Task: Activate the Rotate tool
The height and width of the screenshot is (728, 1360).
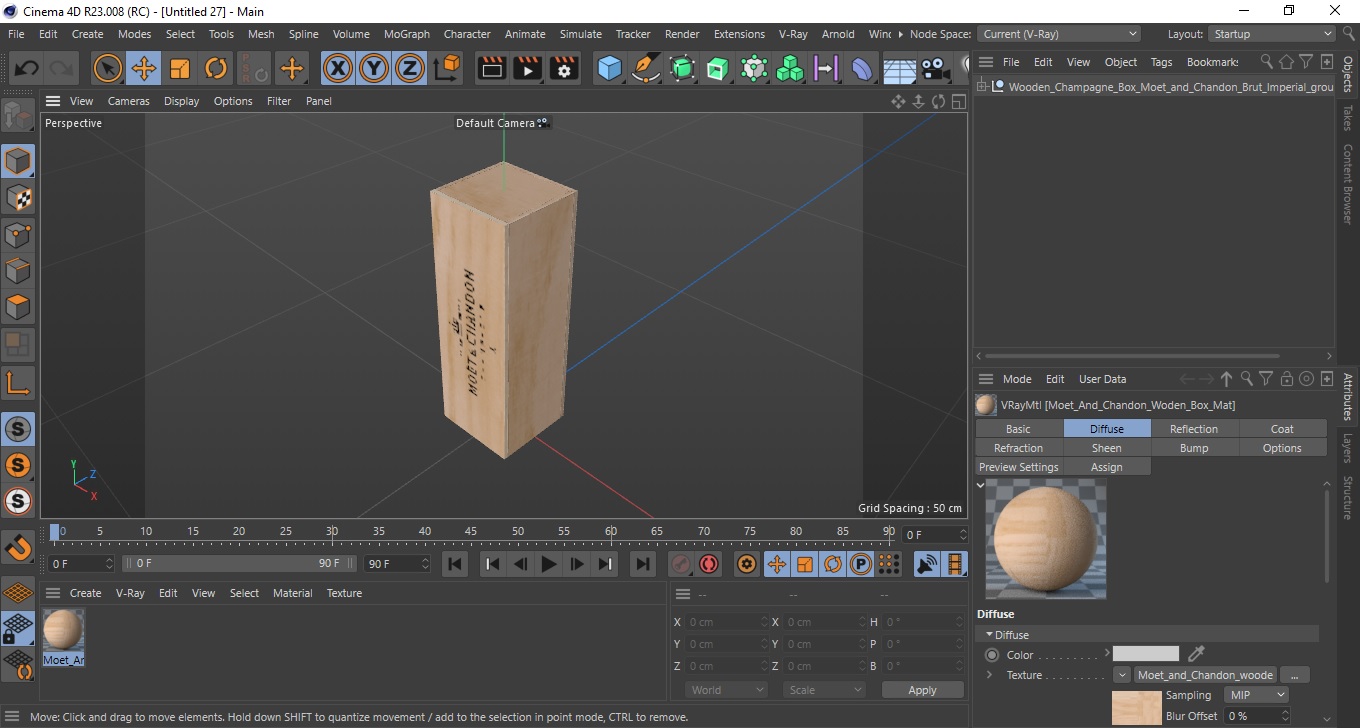Action: point(216,69)
